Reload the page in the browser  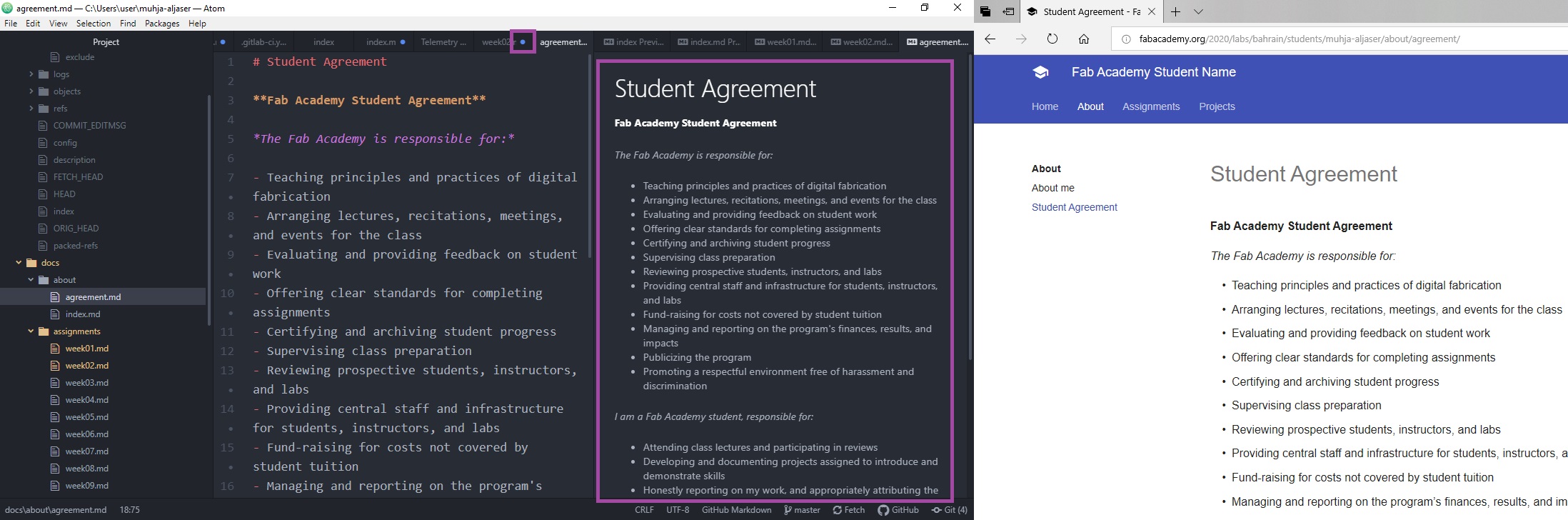pyautogui.click(x=1052, y=39)
